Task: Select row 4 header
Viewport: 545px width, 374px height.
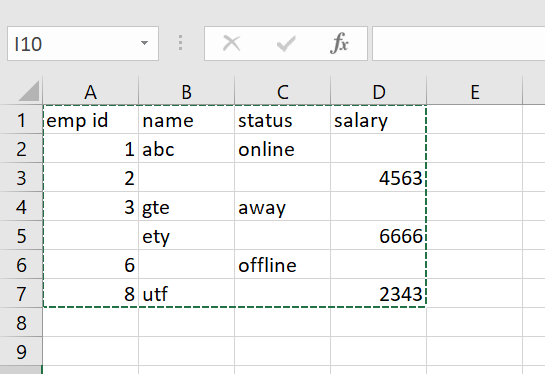Action: pos(21,206)
